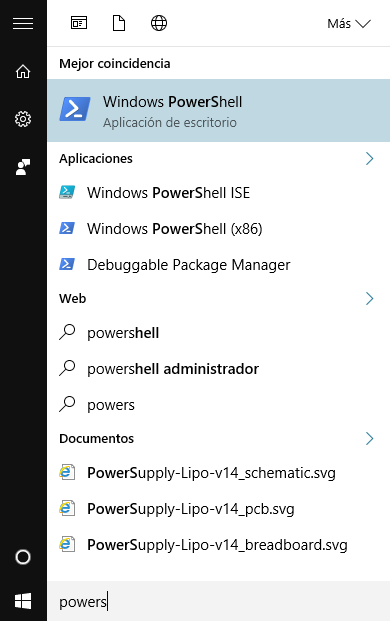Click the breadboard.svg file icon
The height and width of the screenshot is (621, 390).
click(x=67, y=545)
